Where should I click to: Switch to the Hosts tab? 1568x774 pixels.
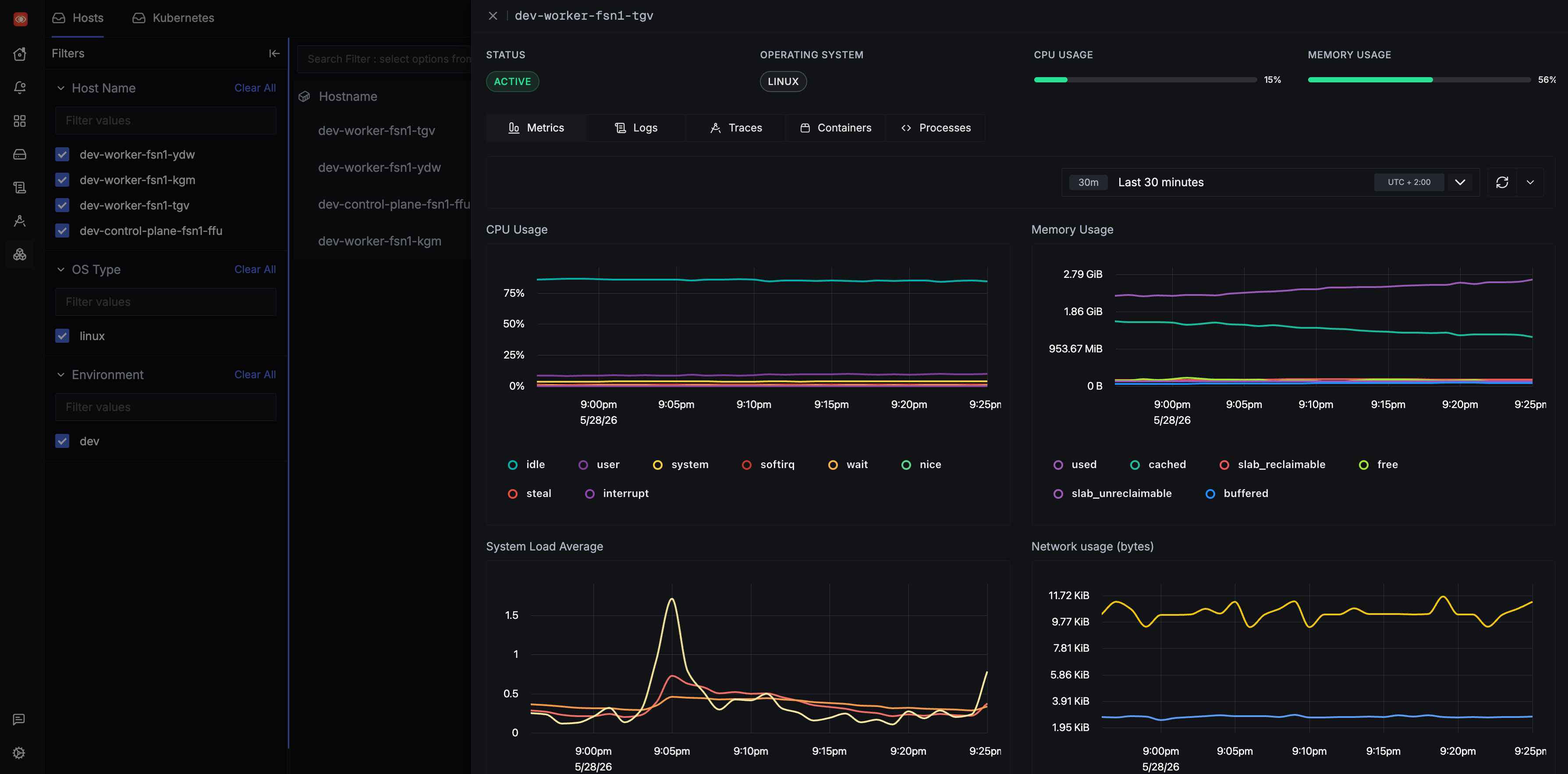click(78, 18)
